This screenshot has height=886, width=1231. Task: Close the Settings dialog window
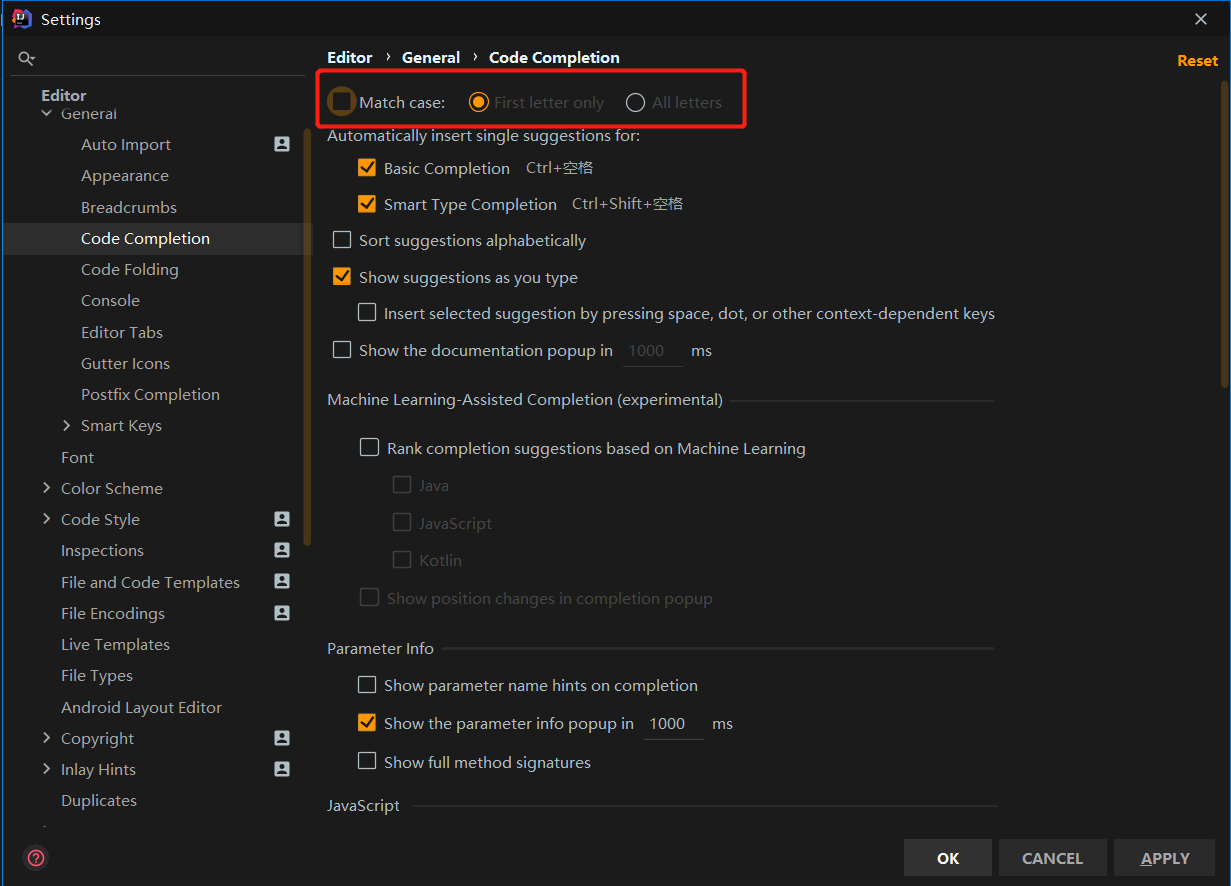(1201, 19)
